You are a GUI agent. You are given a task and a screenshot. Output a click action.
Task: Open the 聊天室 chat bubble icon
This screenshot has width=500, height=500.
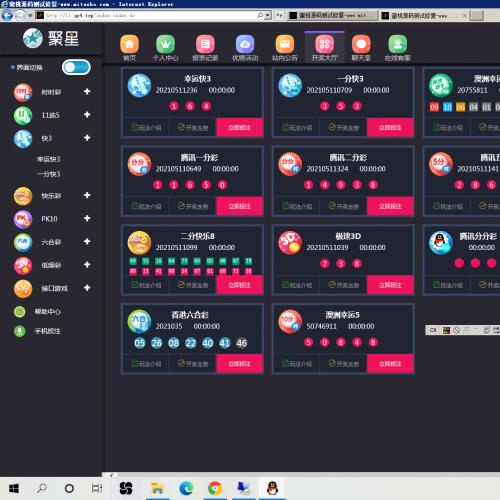pyautogui.click(x=361, y=44)
